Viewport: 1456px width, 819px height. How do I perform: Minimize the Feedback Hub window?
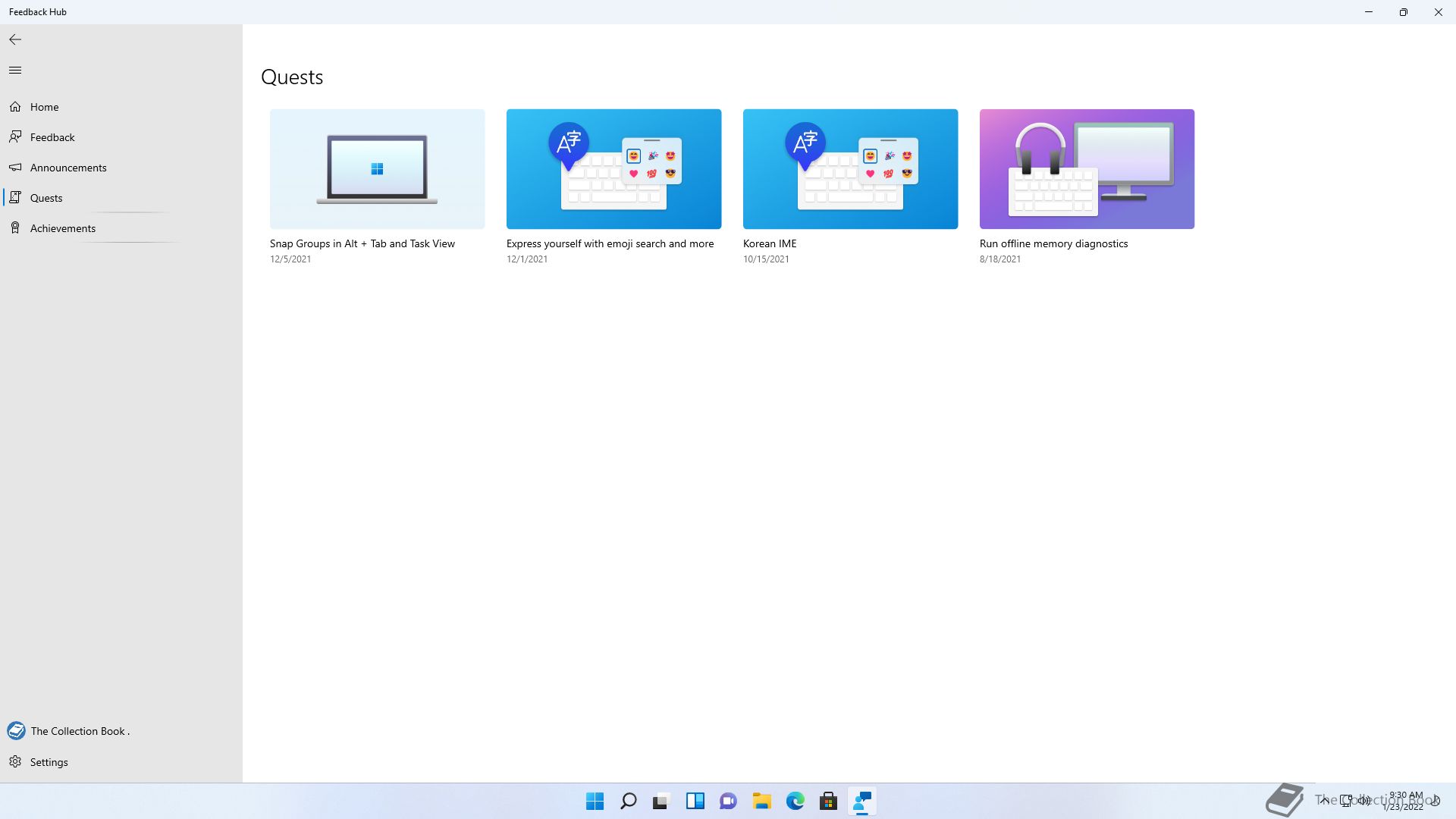[x=1369, y=12]
